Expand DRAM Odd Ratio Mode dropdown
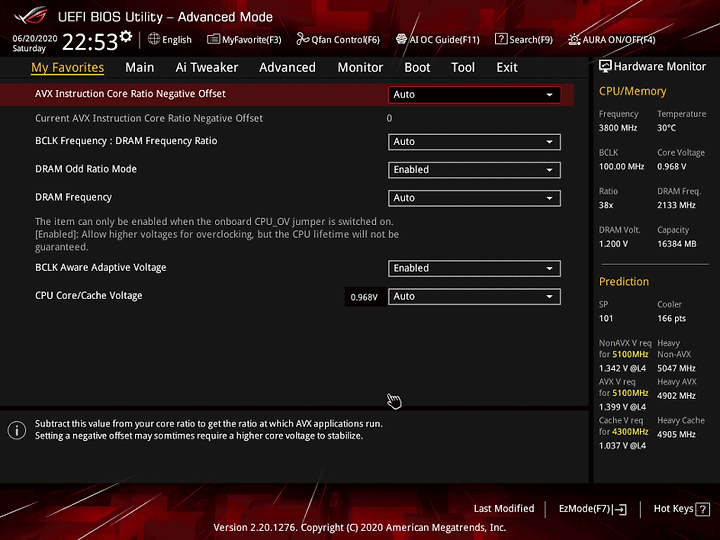This screenshot has width=720, height=540. [474, 170]
